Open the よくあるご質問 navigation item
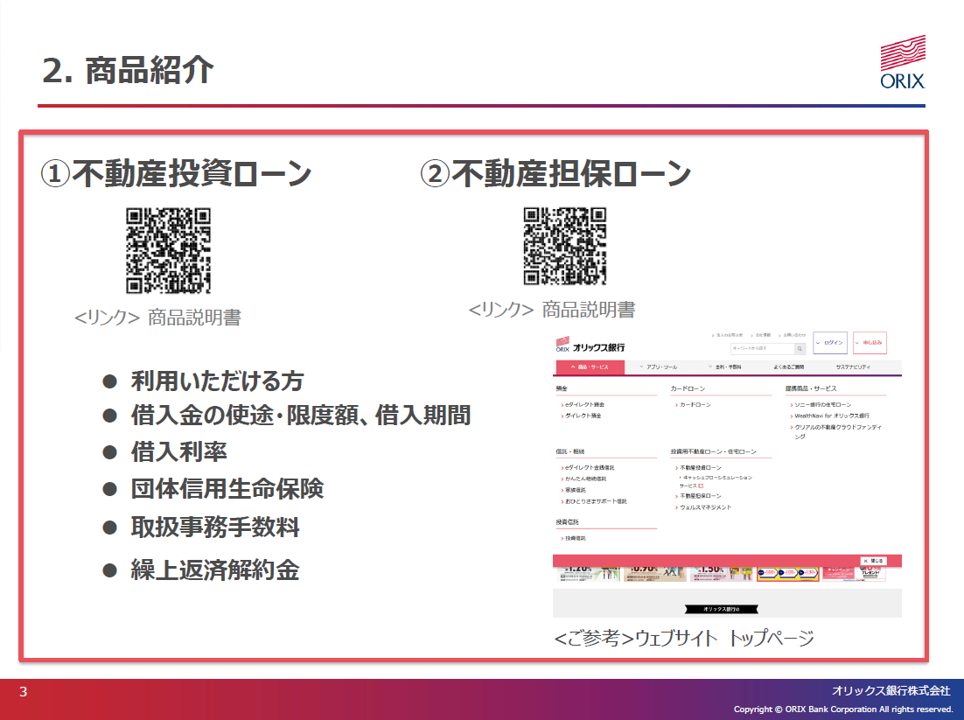This screenshot has width=964, height=720. click(789, 367)
